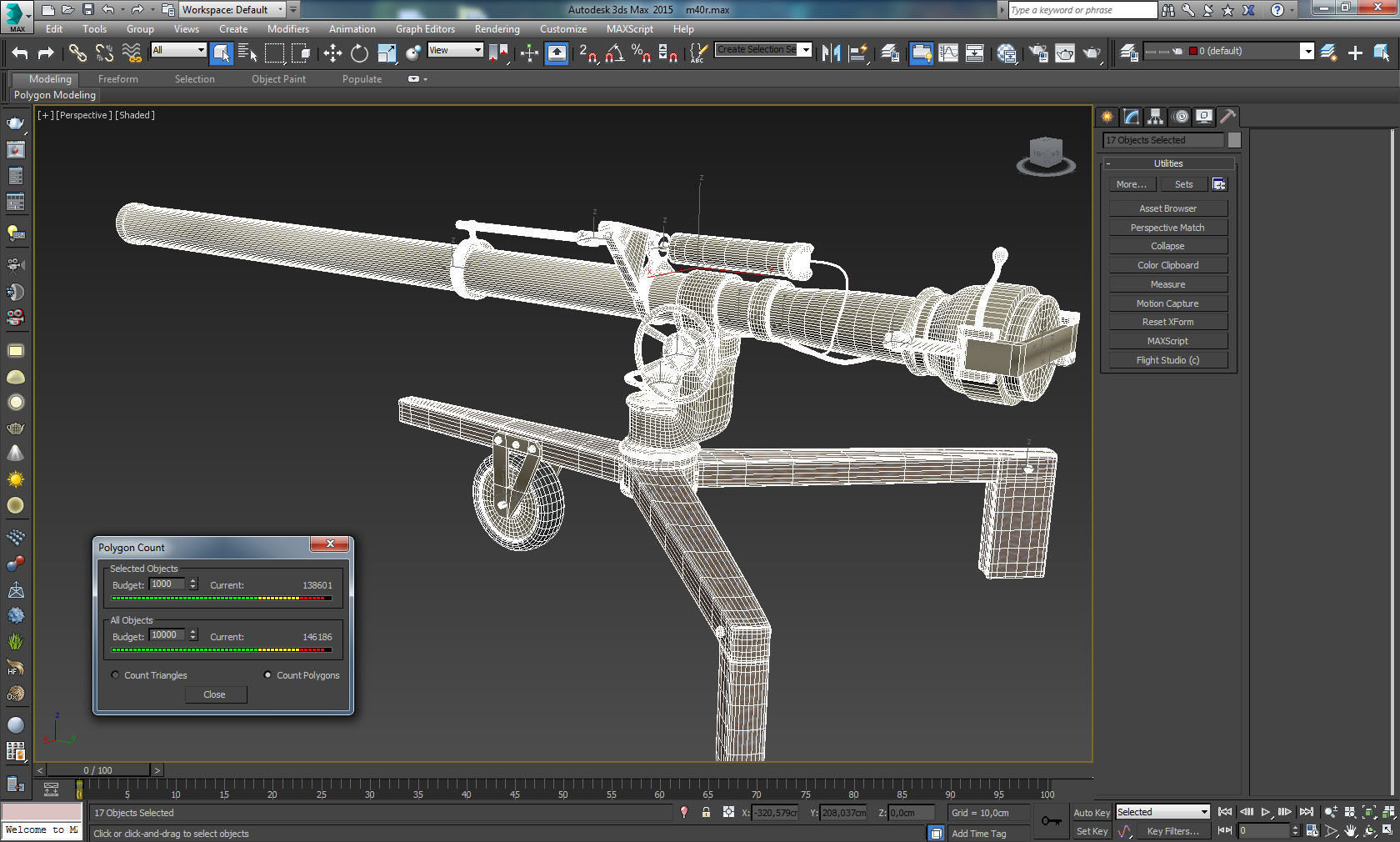Open the MAXScript menu
Image resolution: width=1400 pixels, height=842 pixels.
point(630,29)
